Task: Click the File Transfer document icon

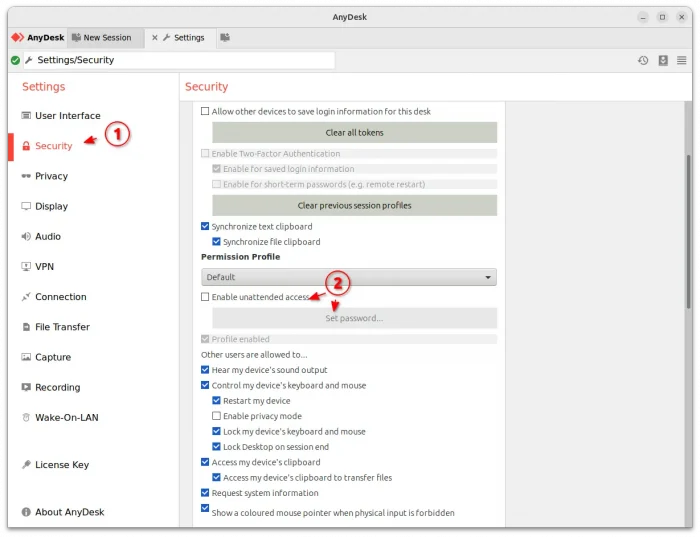Action: pos(26,327)
